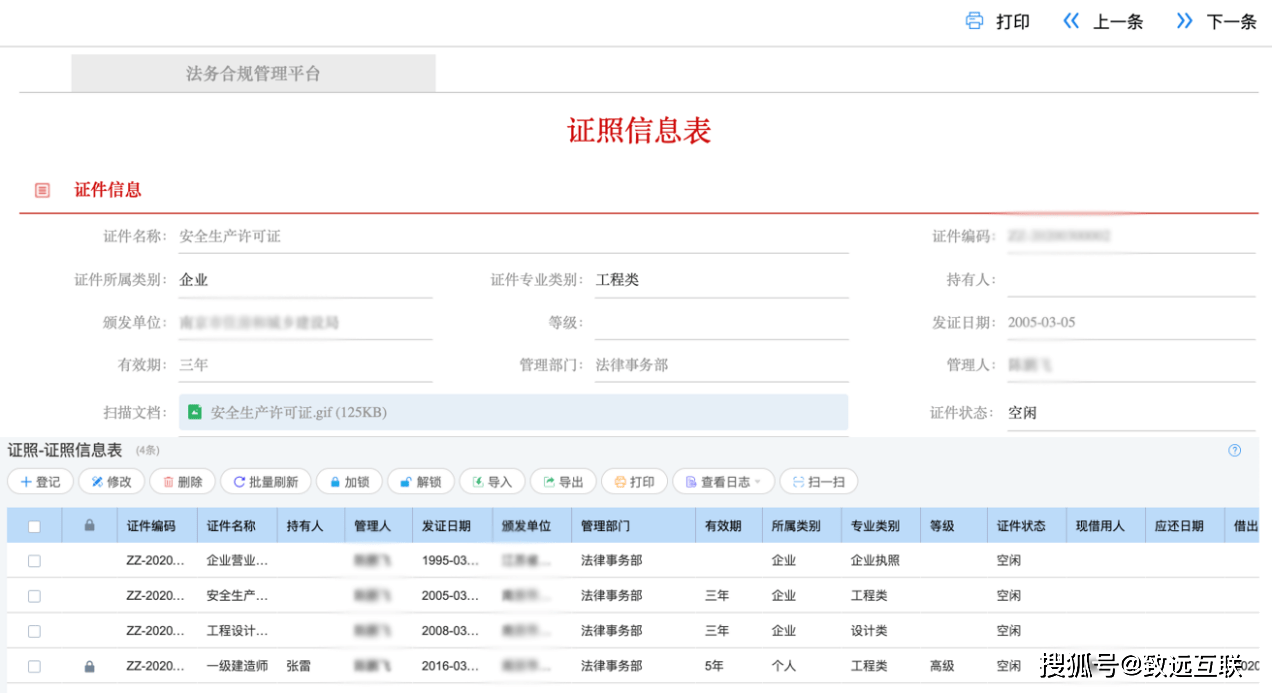Click the 发证日期 field showing 2005-03-05
This screenshot has width=1272, height=693.
(x=1131, y=323)
